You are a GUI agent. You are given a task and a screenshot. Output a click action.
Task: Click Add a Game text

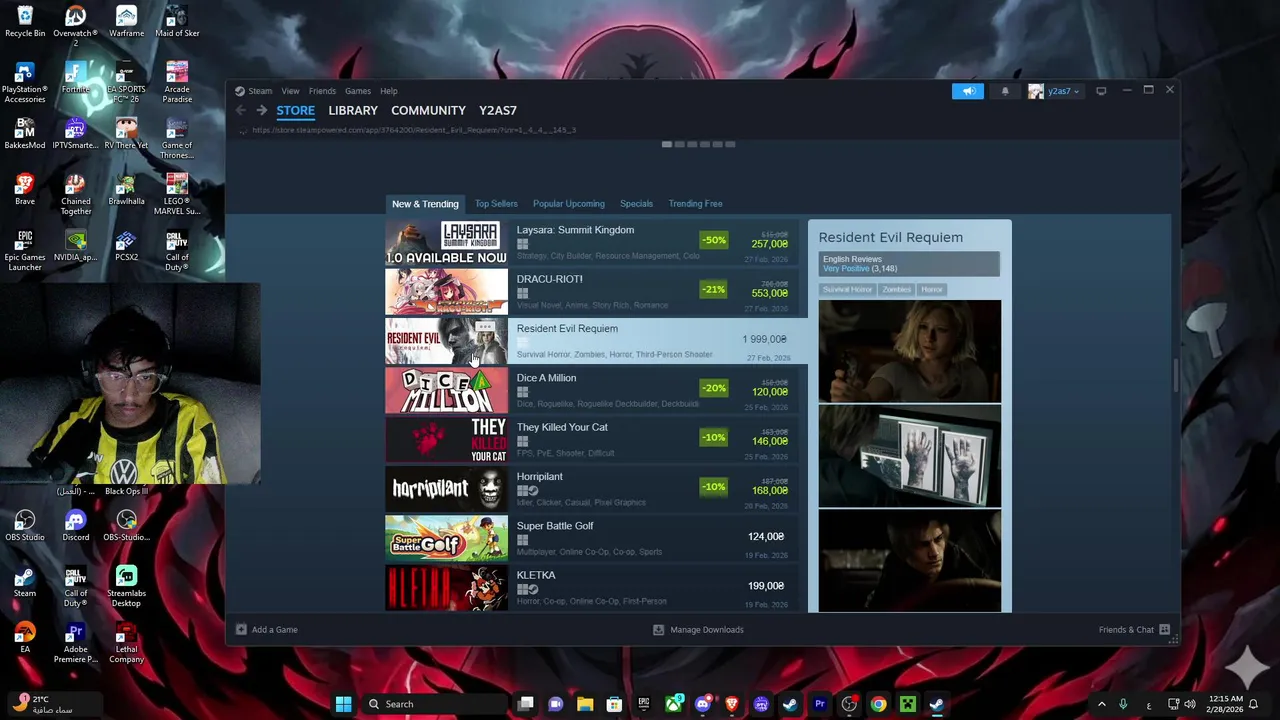274,630
